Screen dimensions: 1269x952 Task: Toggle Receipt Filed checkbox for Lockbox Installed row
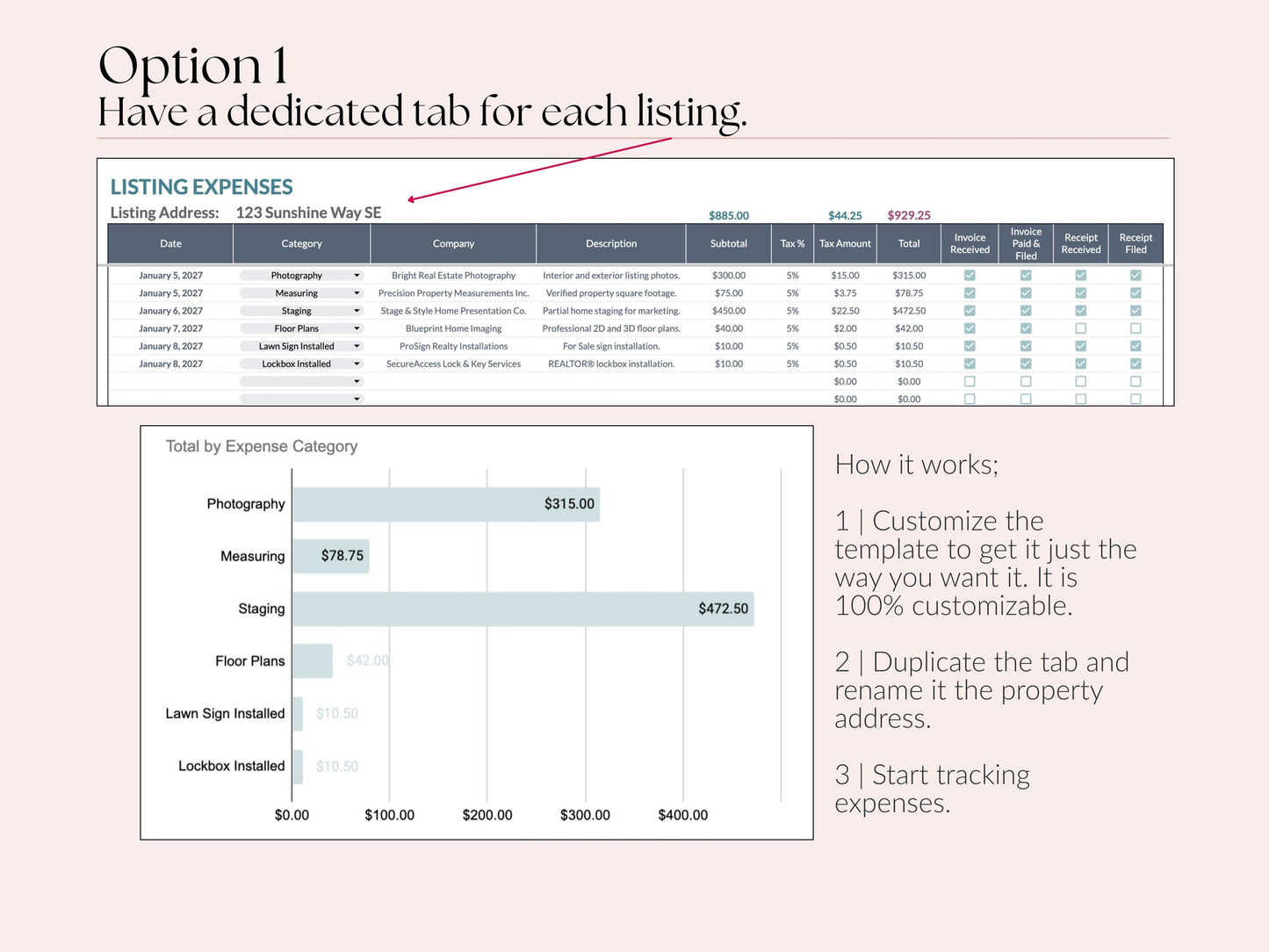click(1136, 364)
